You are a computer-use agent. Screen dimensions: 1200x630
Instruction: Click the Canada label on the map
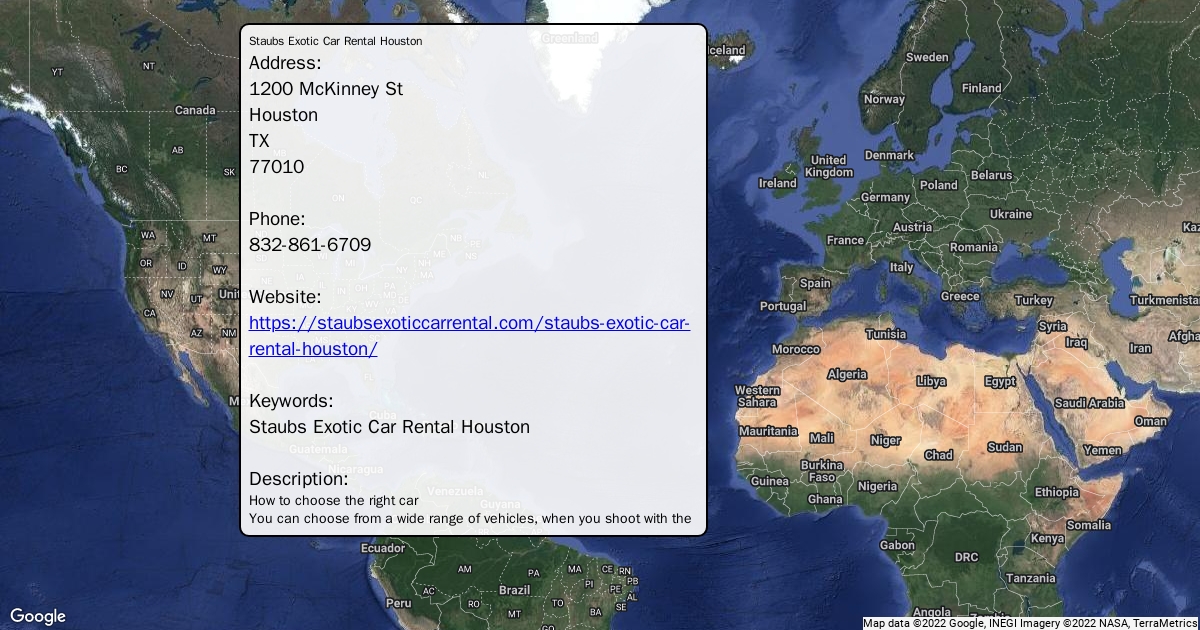point(195,110)
